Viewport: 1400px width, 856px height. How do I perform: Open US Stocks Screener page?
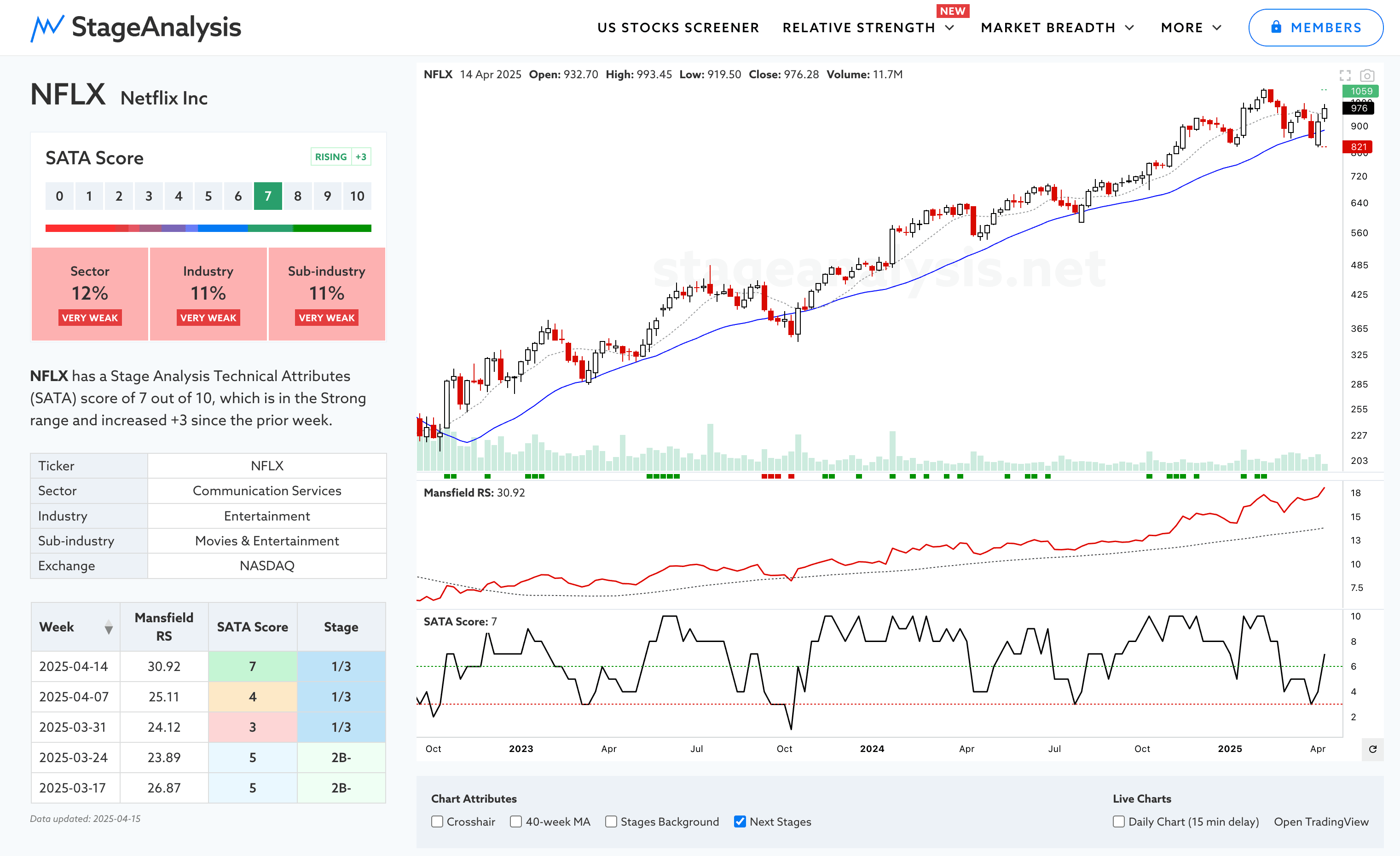[x=678, y=28]
